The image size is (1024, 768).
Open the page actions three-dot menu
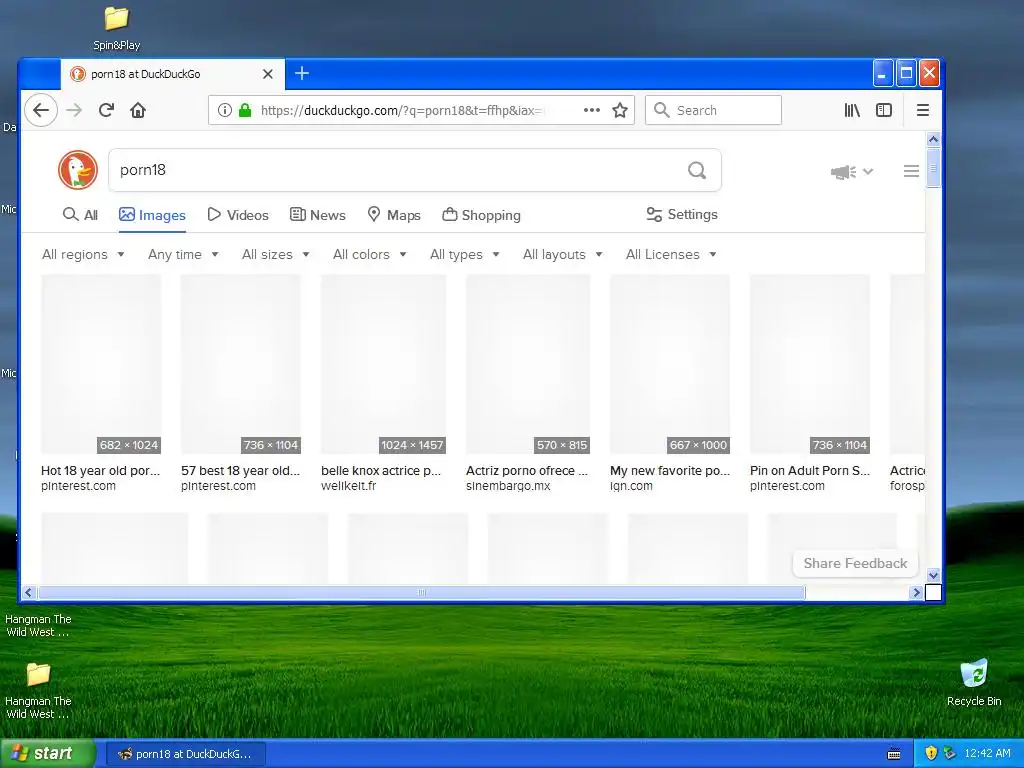[x=592, y=110]
